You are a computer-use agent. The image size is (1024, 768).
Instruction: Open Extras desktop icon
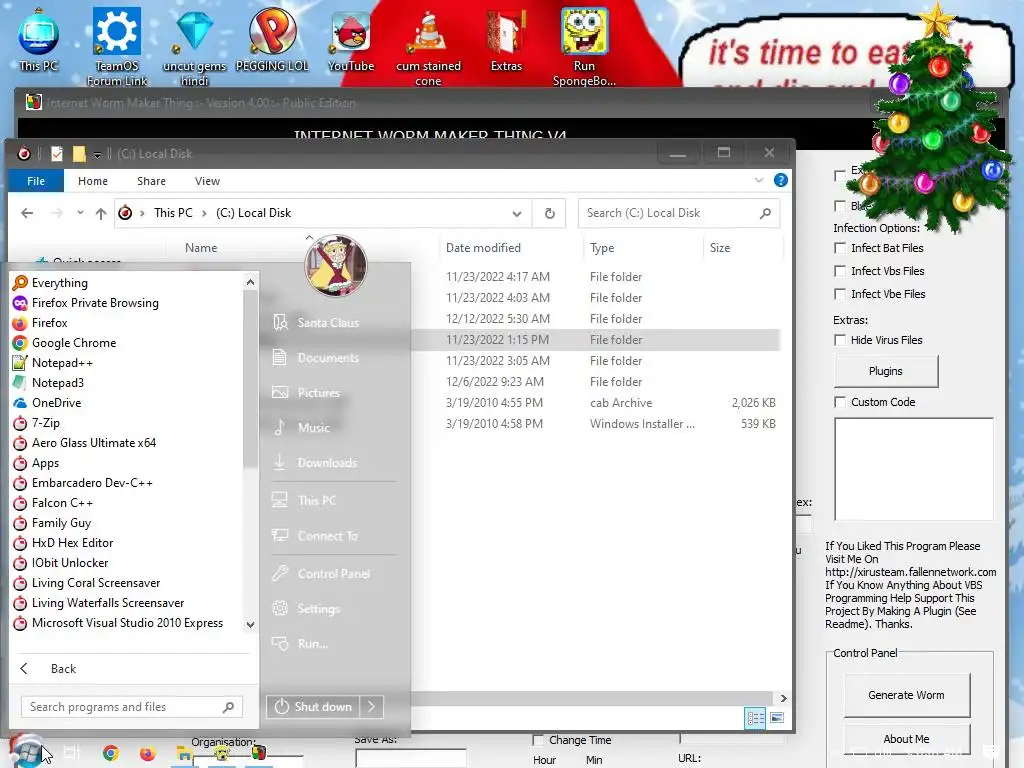point(506,40)
